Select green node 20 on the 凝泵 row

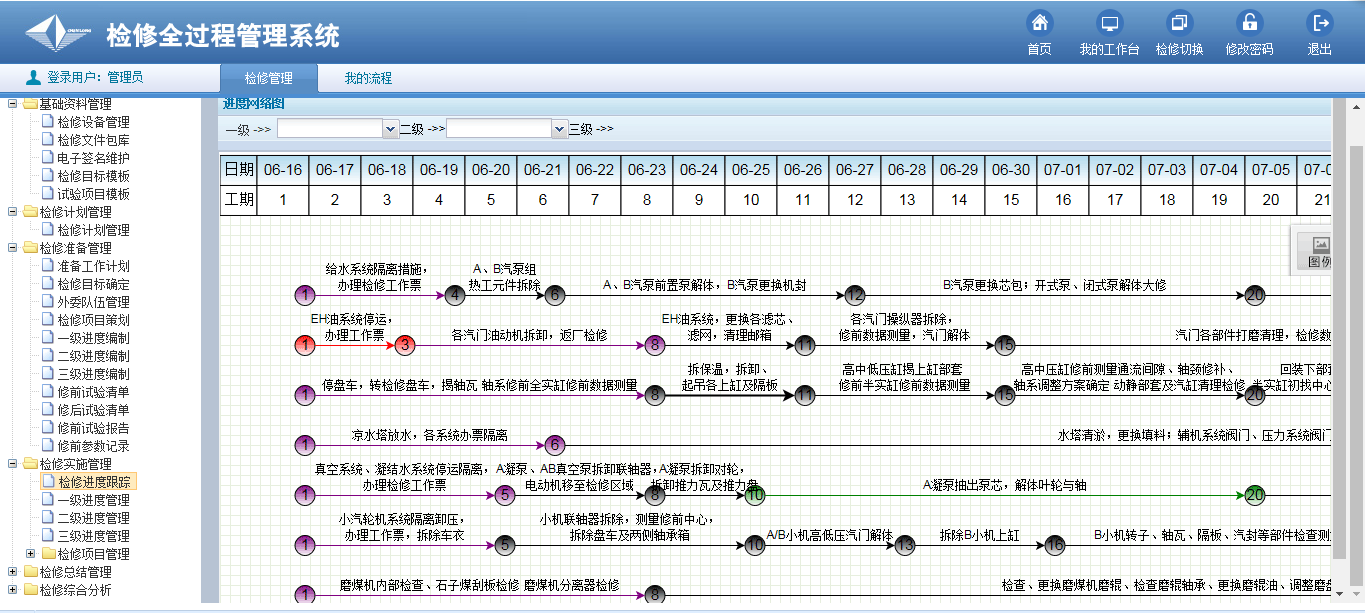pos(1255,495)
